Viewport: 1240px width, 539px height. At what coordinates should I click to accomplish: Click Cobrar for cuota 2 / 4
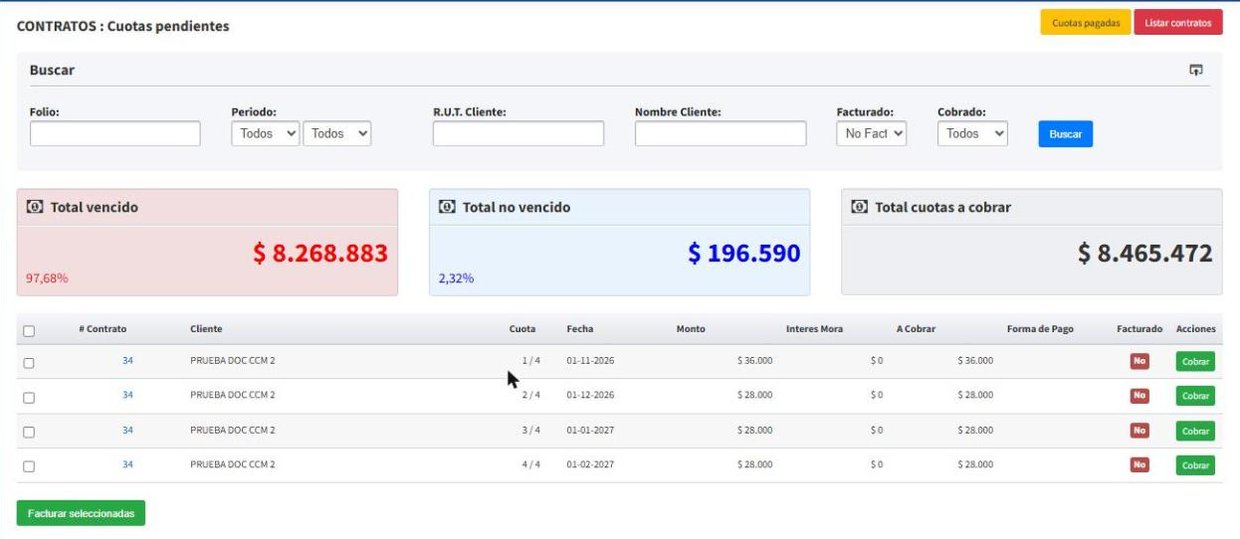[1195, 396]
